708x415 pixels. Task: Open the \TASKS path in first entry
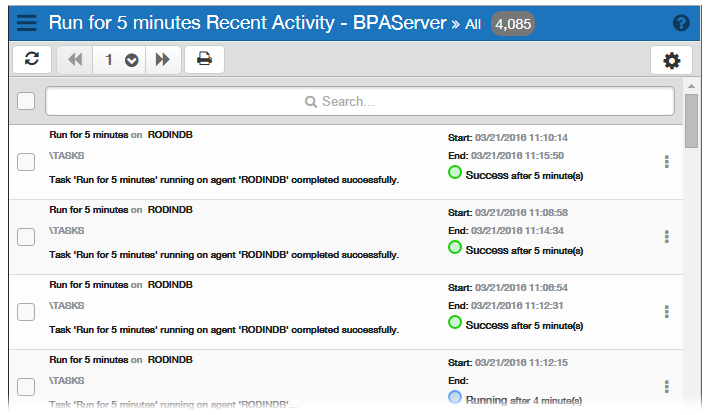click(x=67, y=156)
